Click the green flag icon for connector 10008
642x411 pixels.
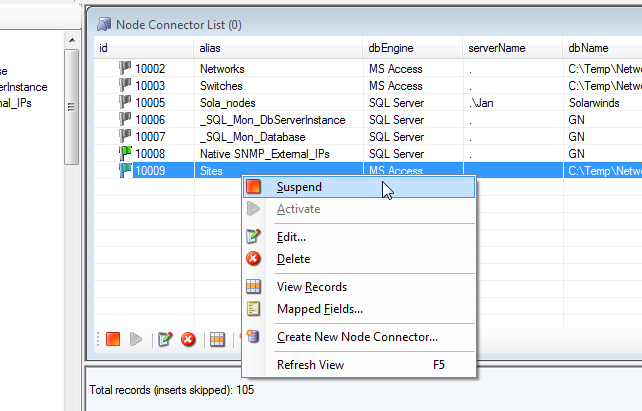(x=125, y=154)
